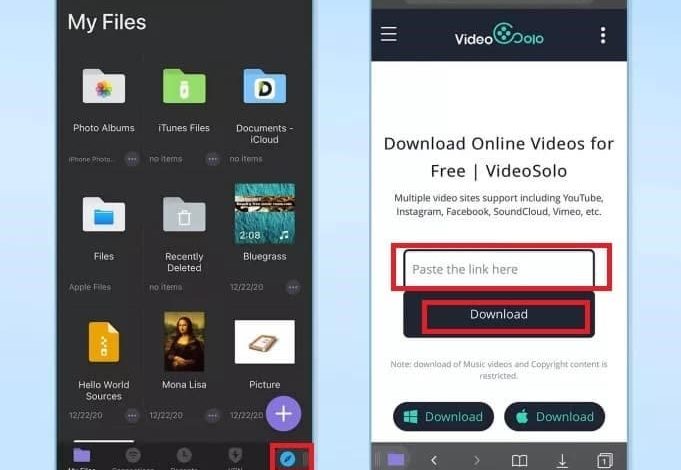This screenshot has height=470, width=681.
Task: Open more options for Hello World Sources
Action: (x=132, y=416)
